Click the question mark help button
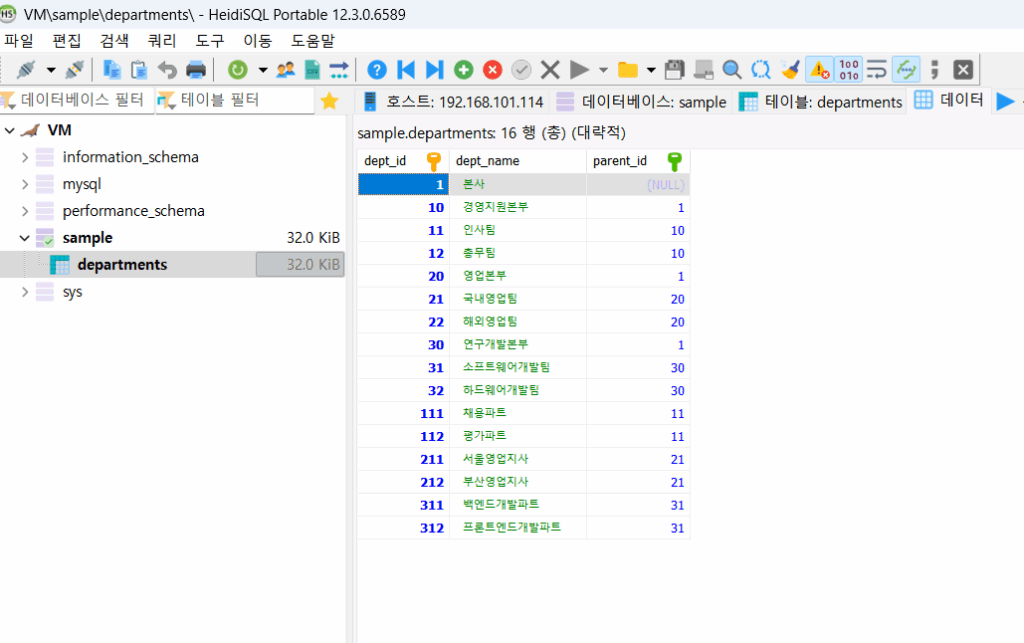Image resolution: width=1024 pixels, height=643 pixels. (x=377, y=69)
